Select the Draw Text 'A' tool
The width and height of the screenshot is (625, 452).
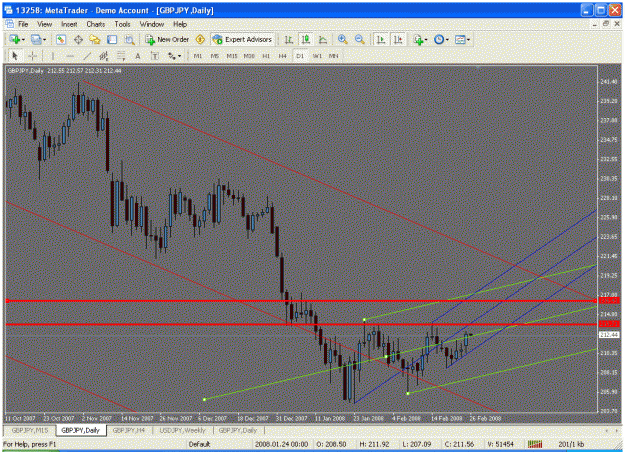(138, 56)
